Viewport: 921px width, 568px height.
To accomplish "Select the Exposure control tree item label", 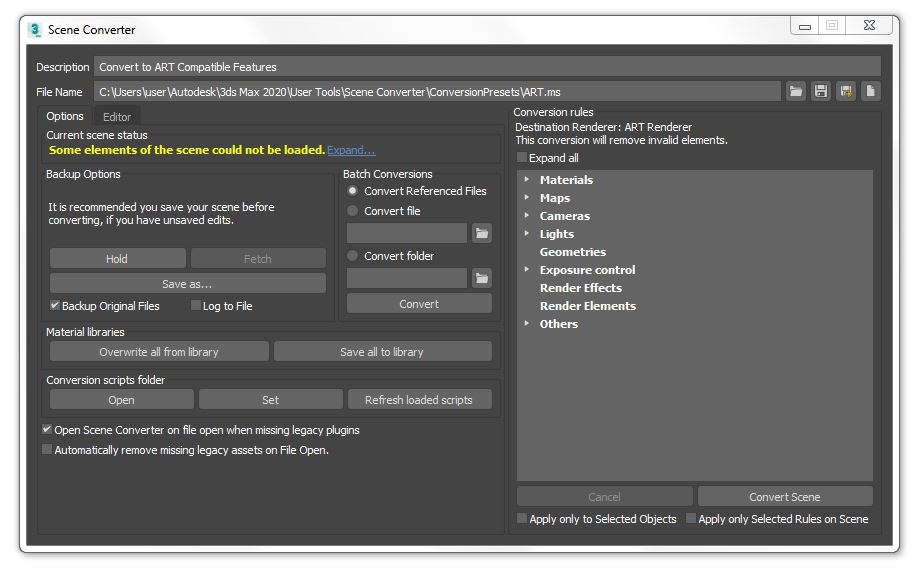I will (x=587, y=270).
